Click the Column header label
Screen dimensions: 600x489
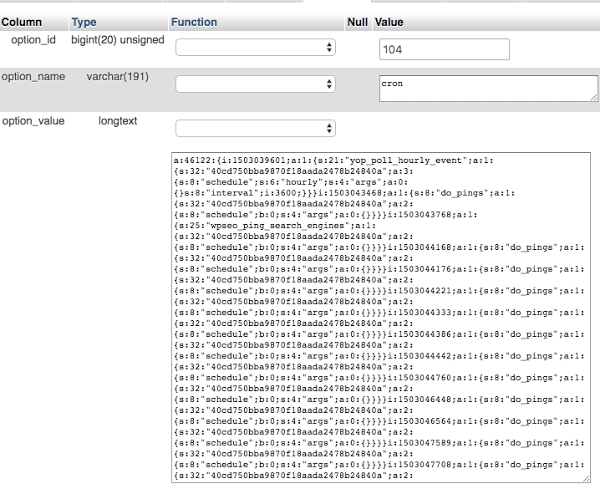tap(21, 21)
